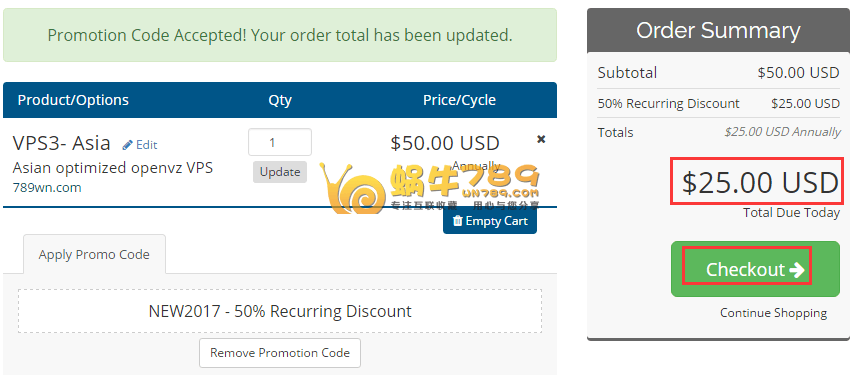Click the 50% Recurring Discount summary row

[x=718, y=104]
